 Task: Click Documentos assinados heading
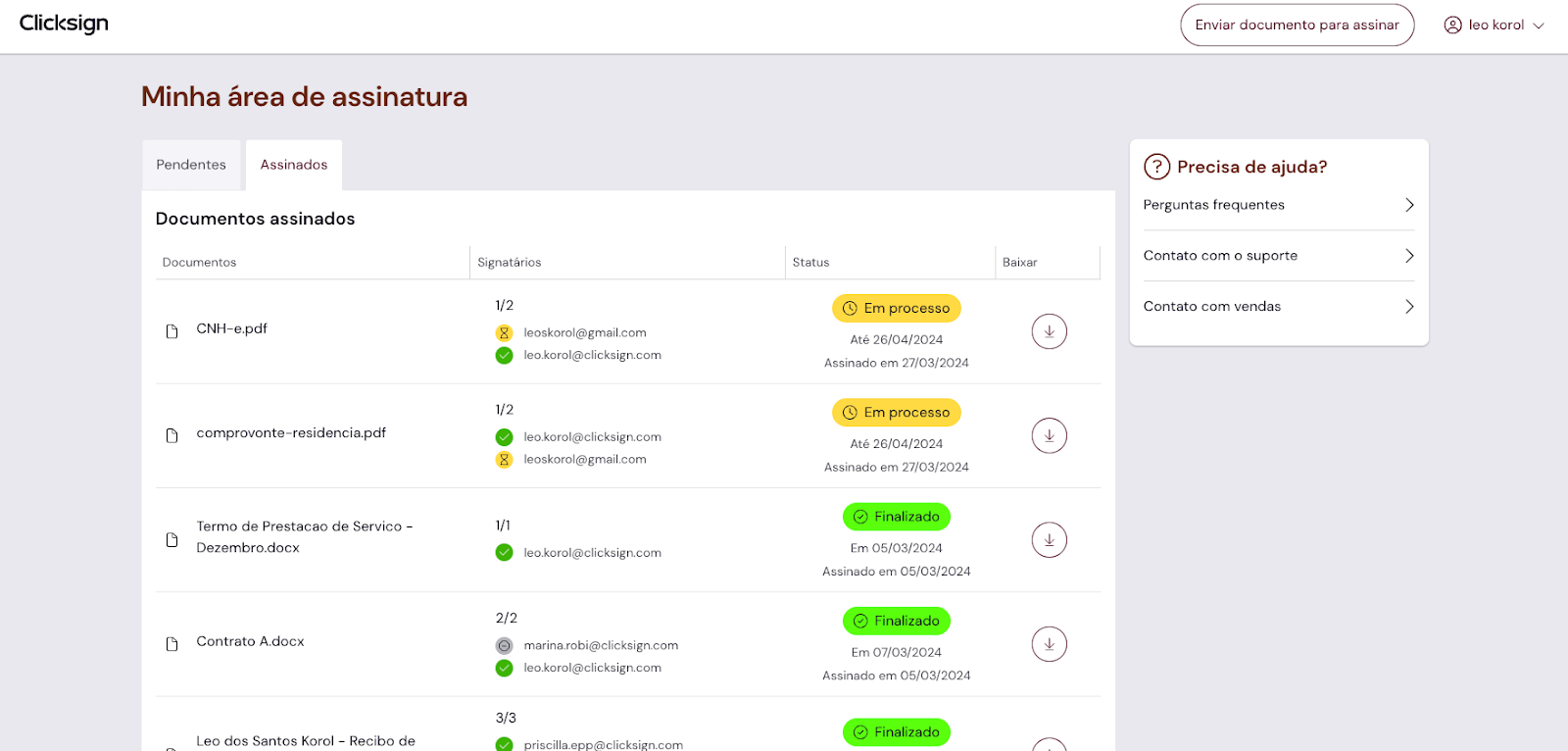pyautogui.click(x=255, y=219)
